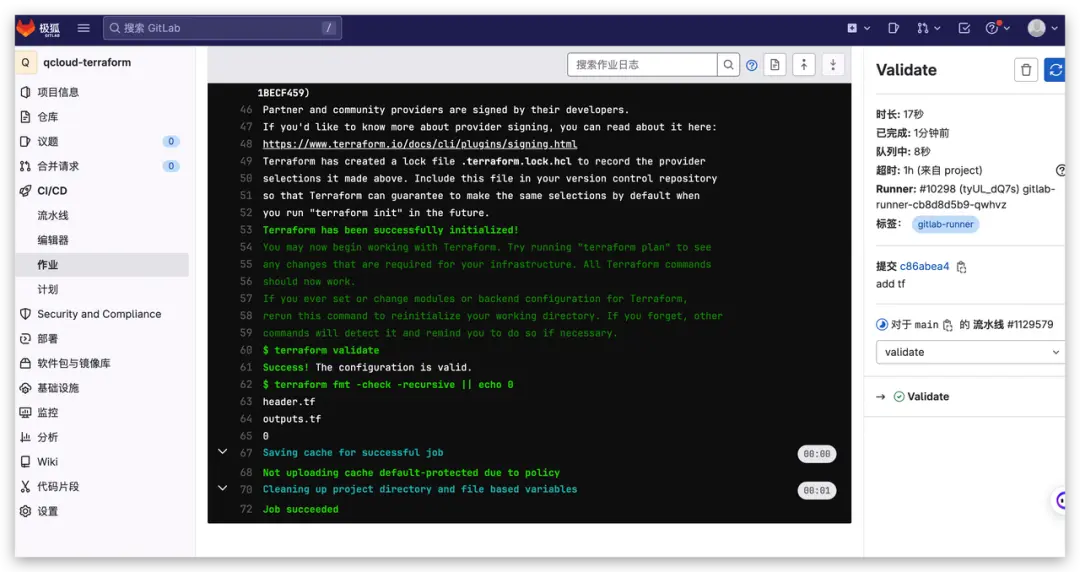1080x572 pixels.
Task: Open the main branch link
Action: (926, 325)
